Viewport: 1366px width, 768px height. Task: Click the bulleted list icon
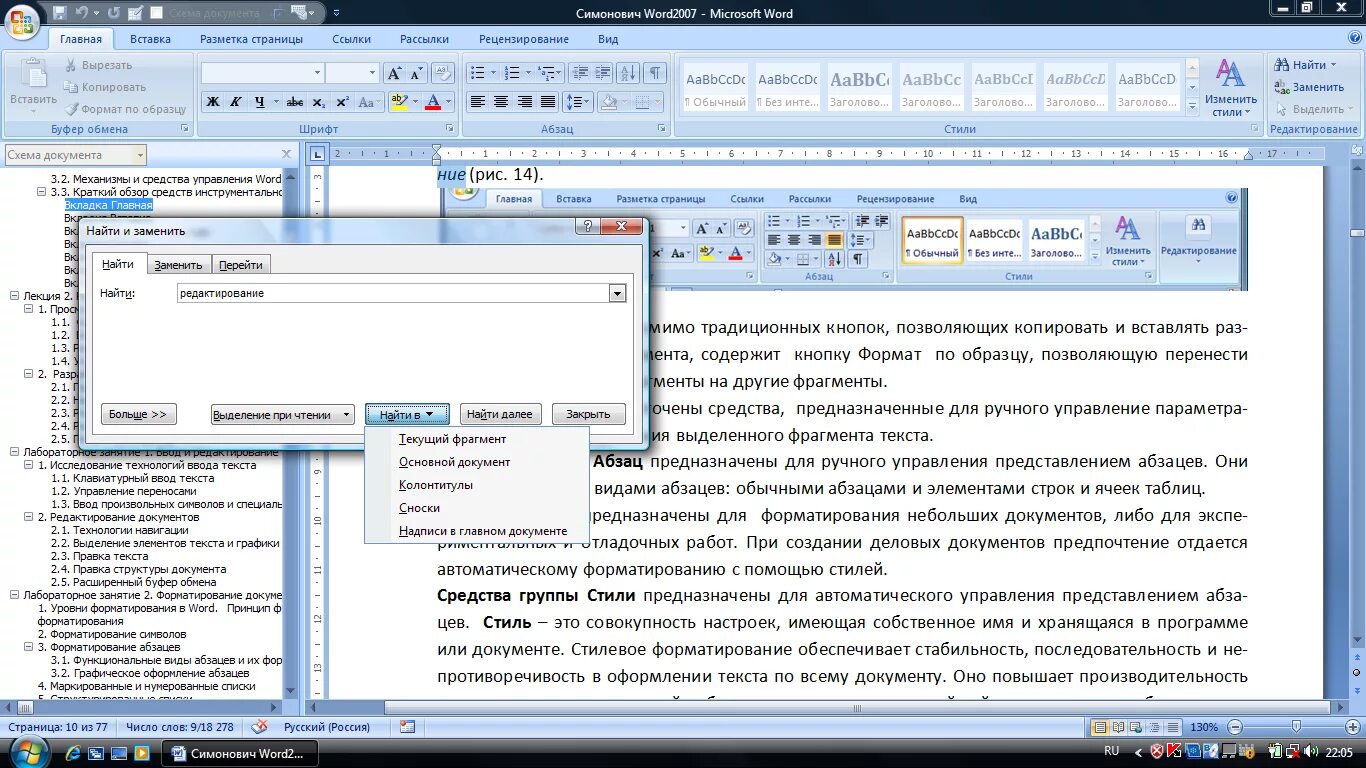coord(478,73)
